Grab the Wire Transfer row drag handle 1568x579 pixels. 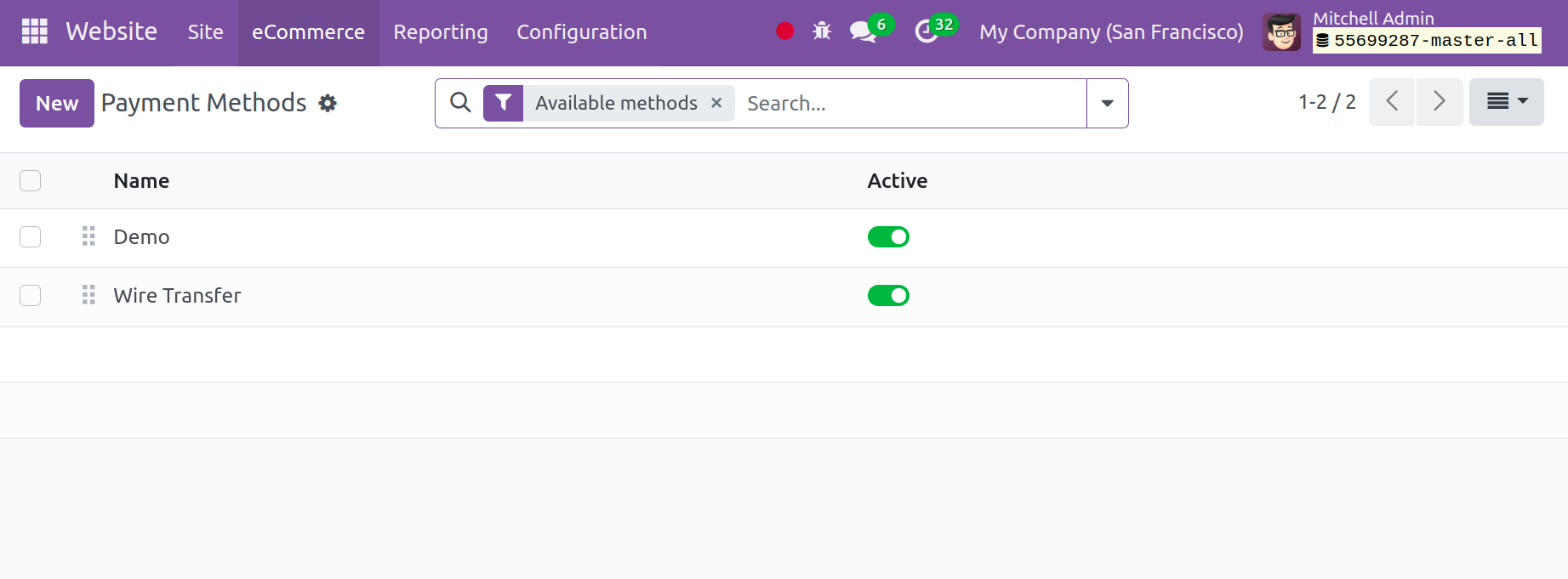point(88,295)
